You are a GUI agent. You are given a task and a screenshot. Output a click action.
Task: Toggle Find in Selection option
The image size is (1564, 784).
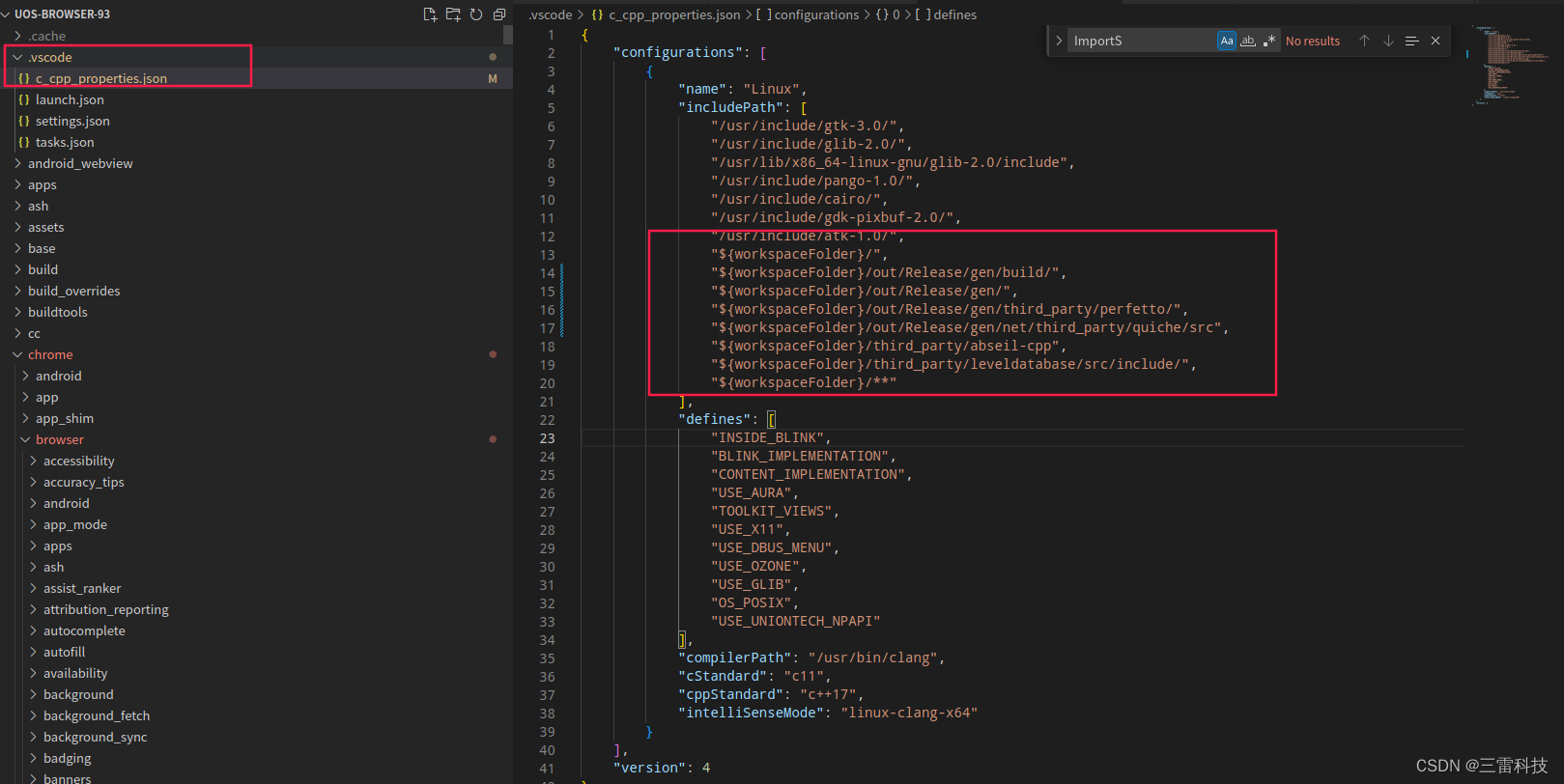[x=1411, y=41]
